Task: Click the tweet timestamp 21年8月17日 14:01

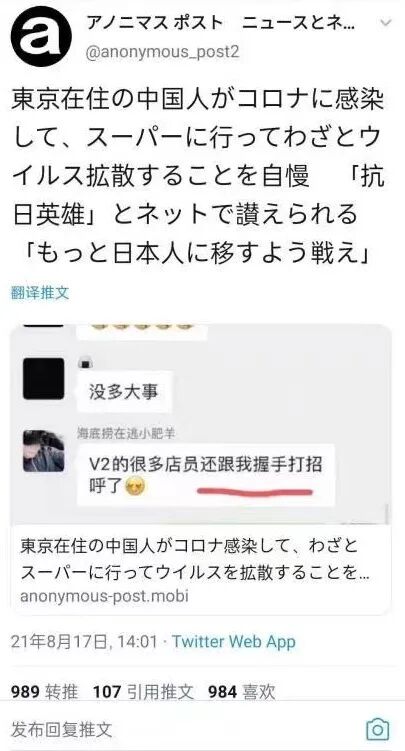Action: coord(84,641)
